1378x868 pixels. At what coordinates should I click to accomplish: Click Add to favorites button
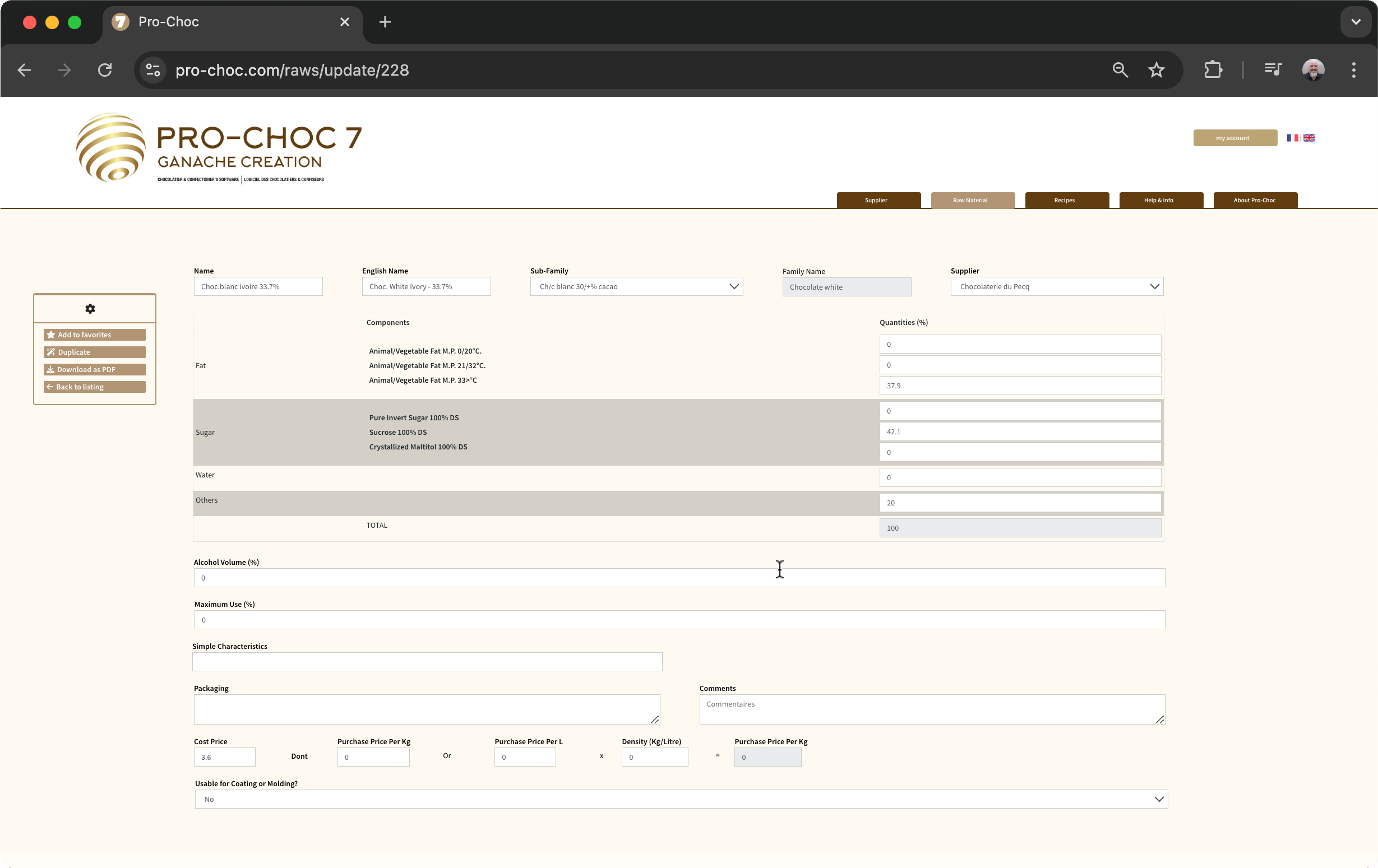pyautogui.click(x=94, y=335)
